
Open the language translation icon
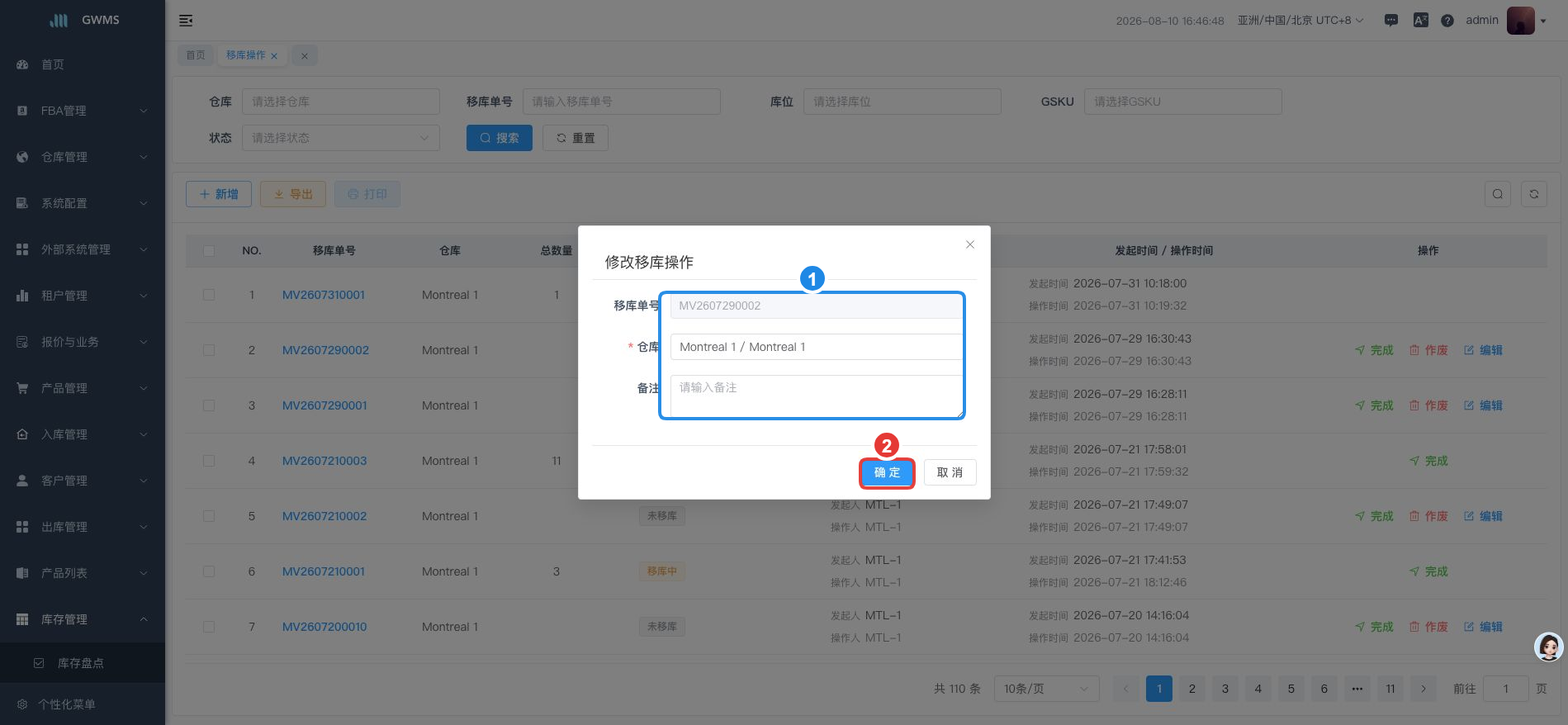click(1421, 21)
